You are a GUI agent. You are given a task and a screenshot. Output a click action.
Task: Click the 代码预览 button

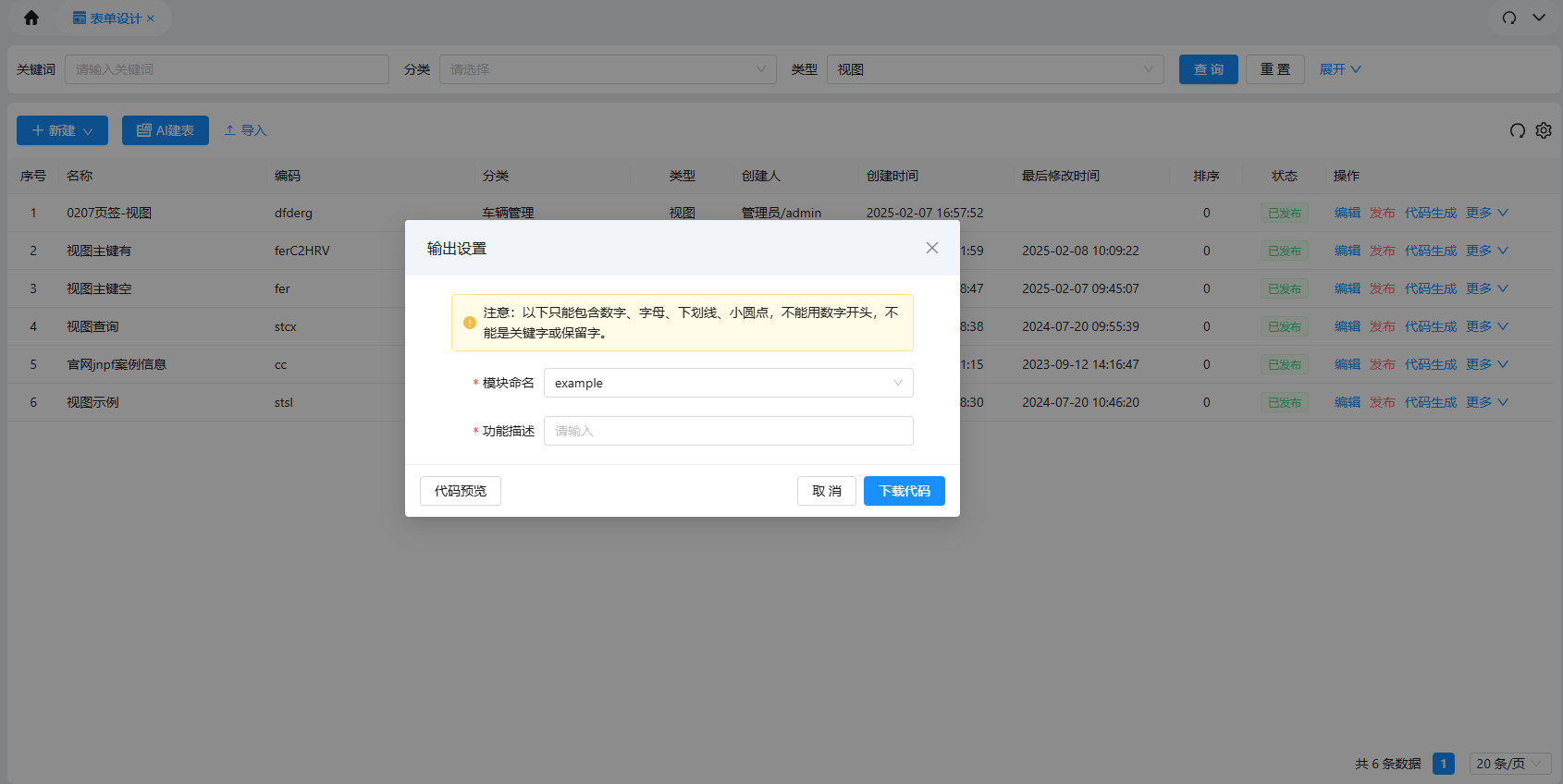[x=461, y=491]
